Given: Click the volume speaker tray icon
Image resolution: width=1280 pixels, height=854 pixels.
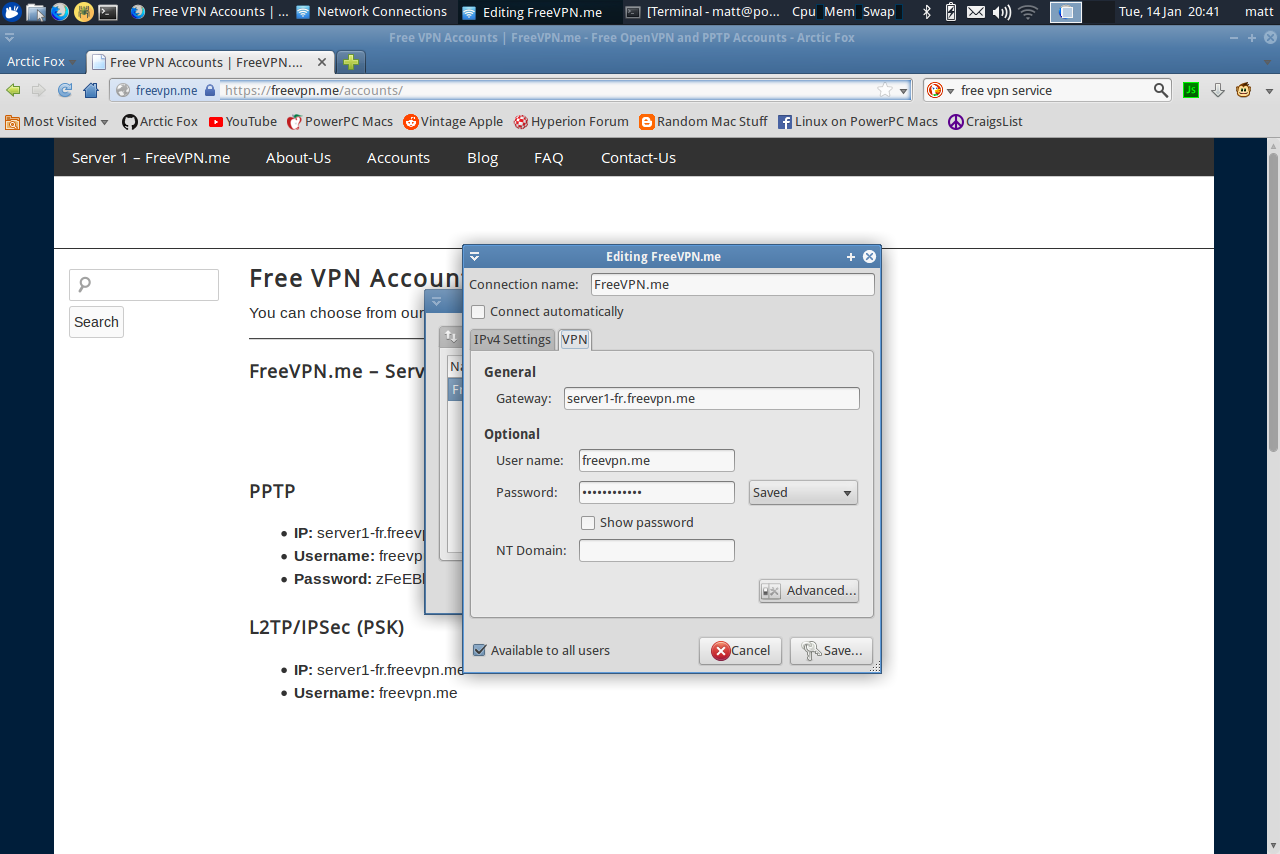Looking at the screenshot, I should pyautogui.click(x=1001, y=12).
